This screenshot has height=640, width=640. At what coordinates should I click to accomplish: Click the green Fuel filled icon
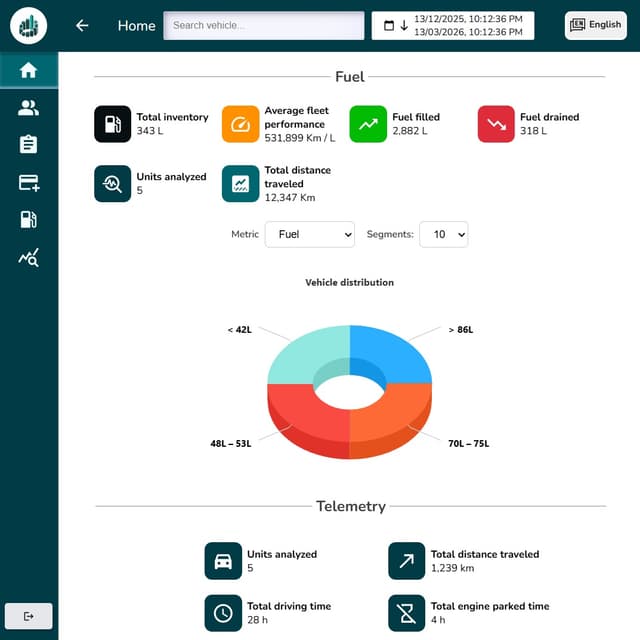[x=368, y=124]
